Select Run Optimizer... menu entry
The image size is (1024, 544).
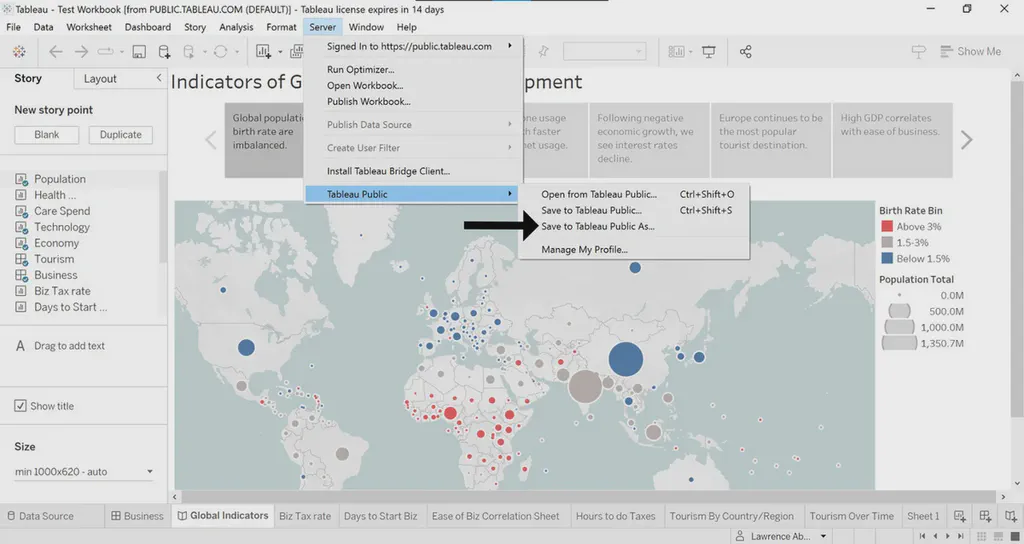click(x=360, y=69)
